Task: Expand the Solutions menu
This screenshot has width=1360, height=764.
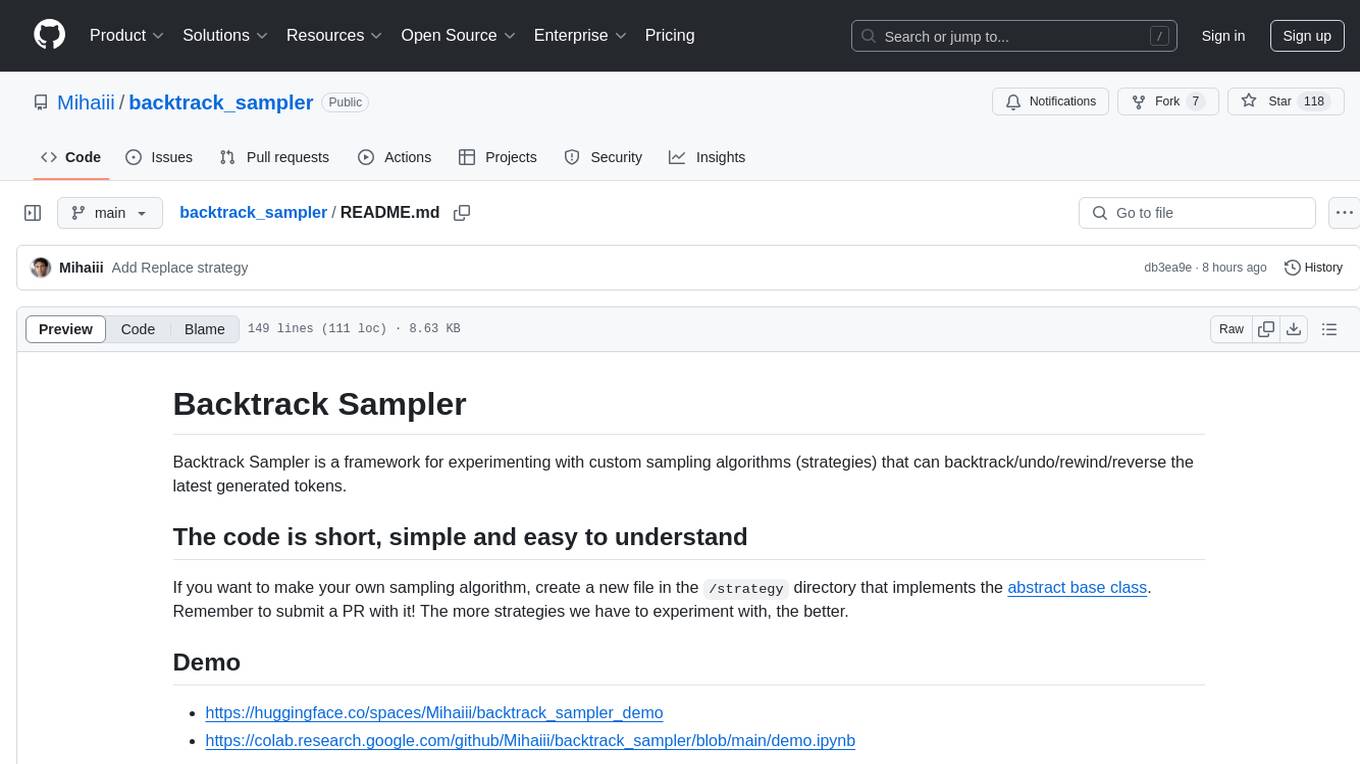Action: [x=225, y=35]
